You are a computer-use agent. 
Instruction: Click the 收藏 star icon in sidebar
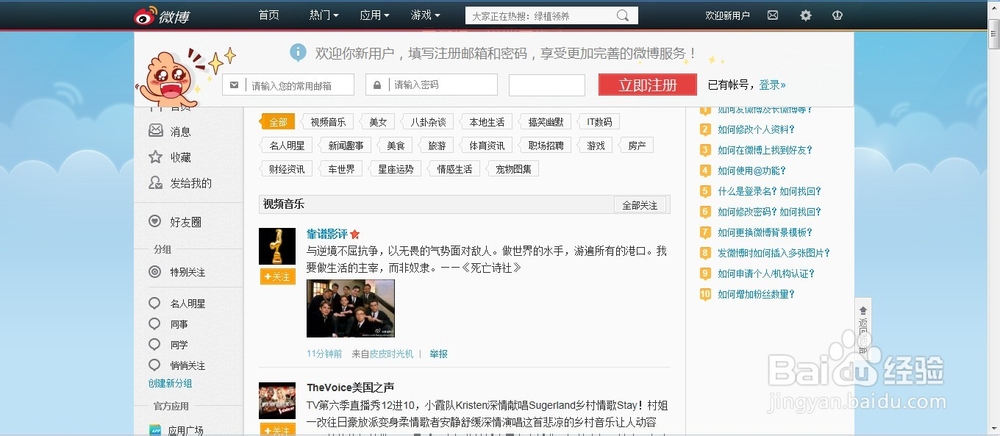(x=156, y=157)
